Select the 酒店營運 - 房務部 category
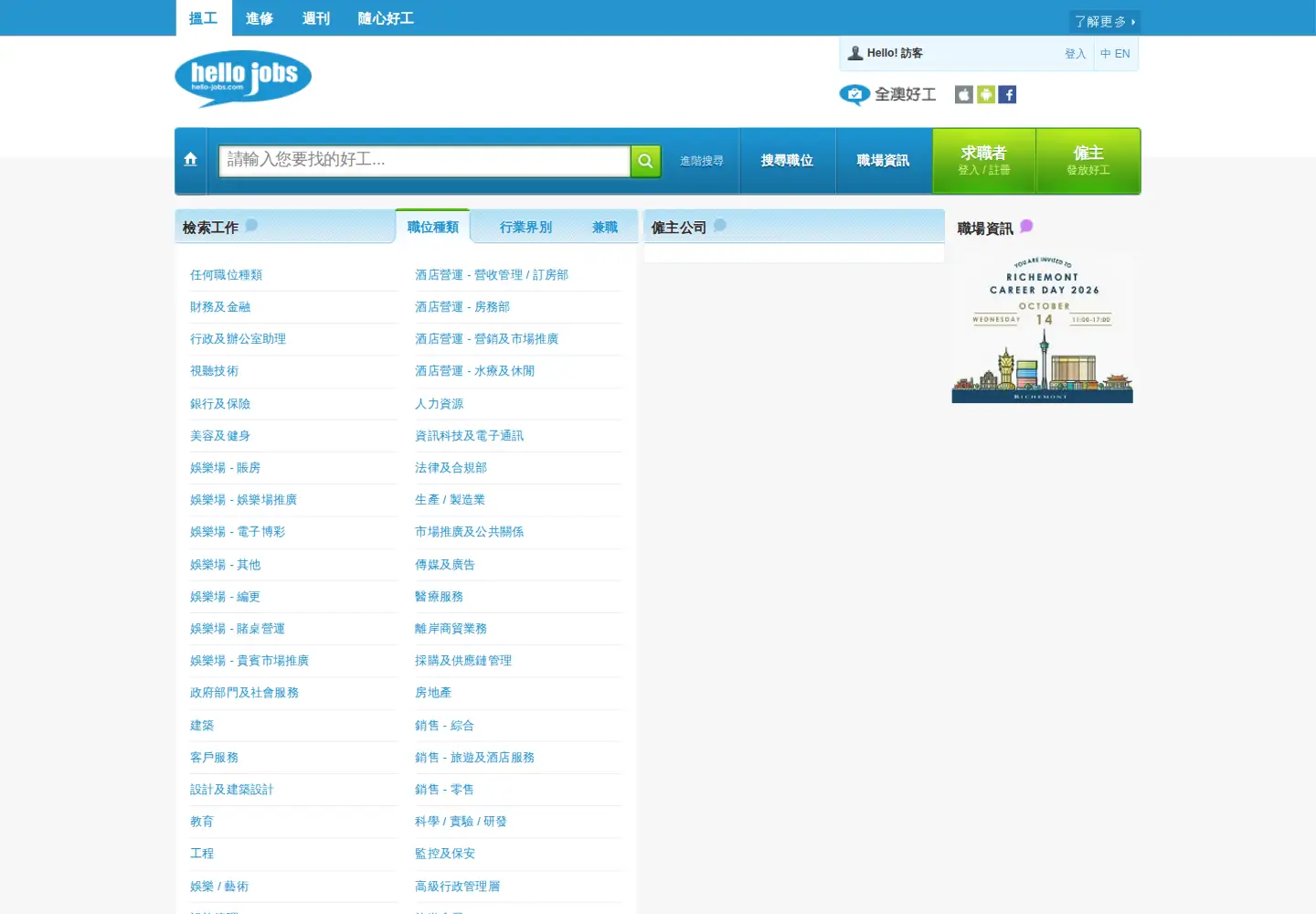This screenshot has width=1316, height=914. [462, 307]
